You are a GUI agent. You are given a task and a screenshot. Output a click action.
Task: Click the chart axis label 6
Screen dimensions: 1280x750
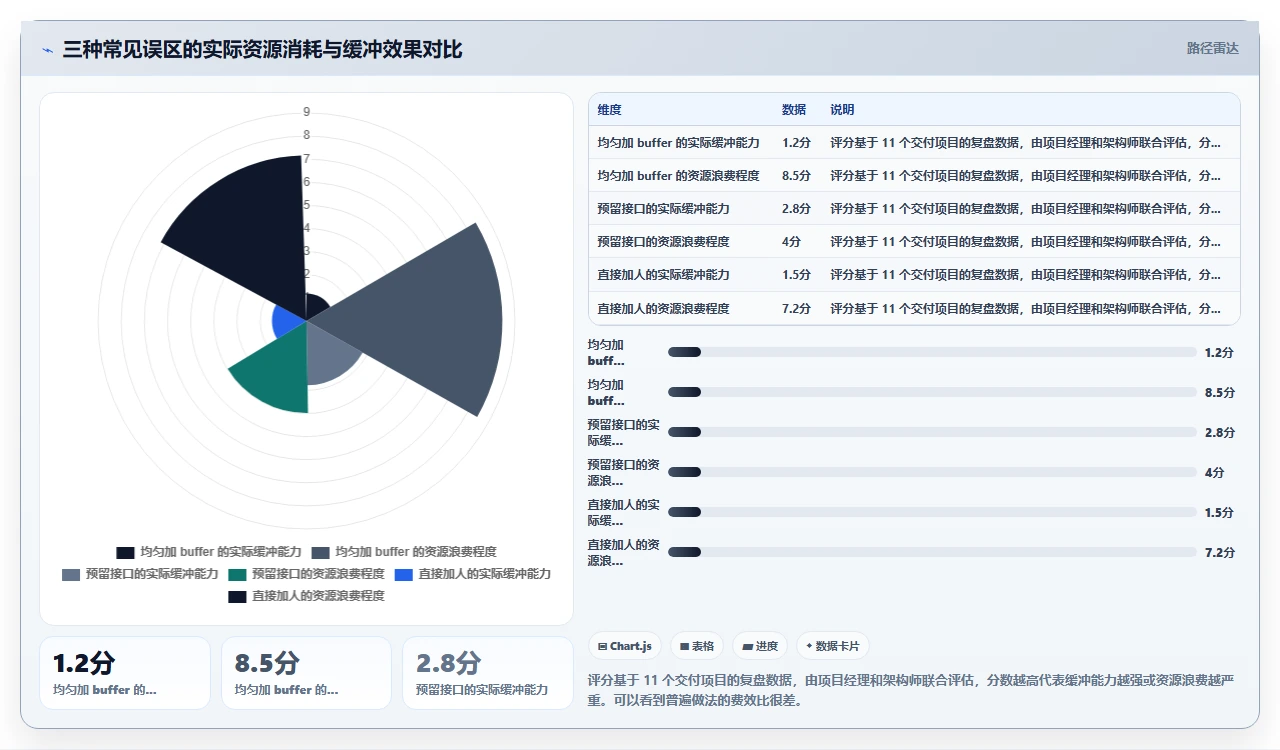(307, 182)
